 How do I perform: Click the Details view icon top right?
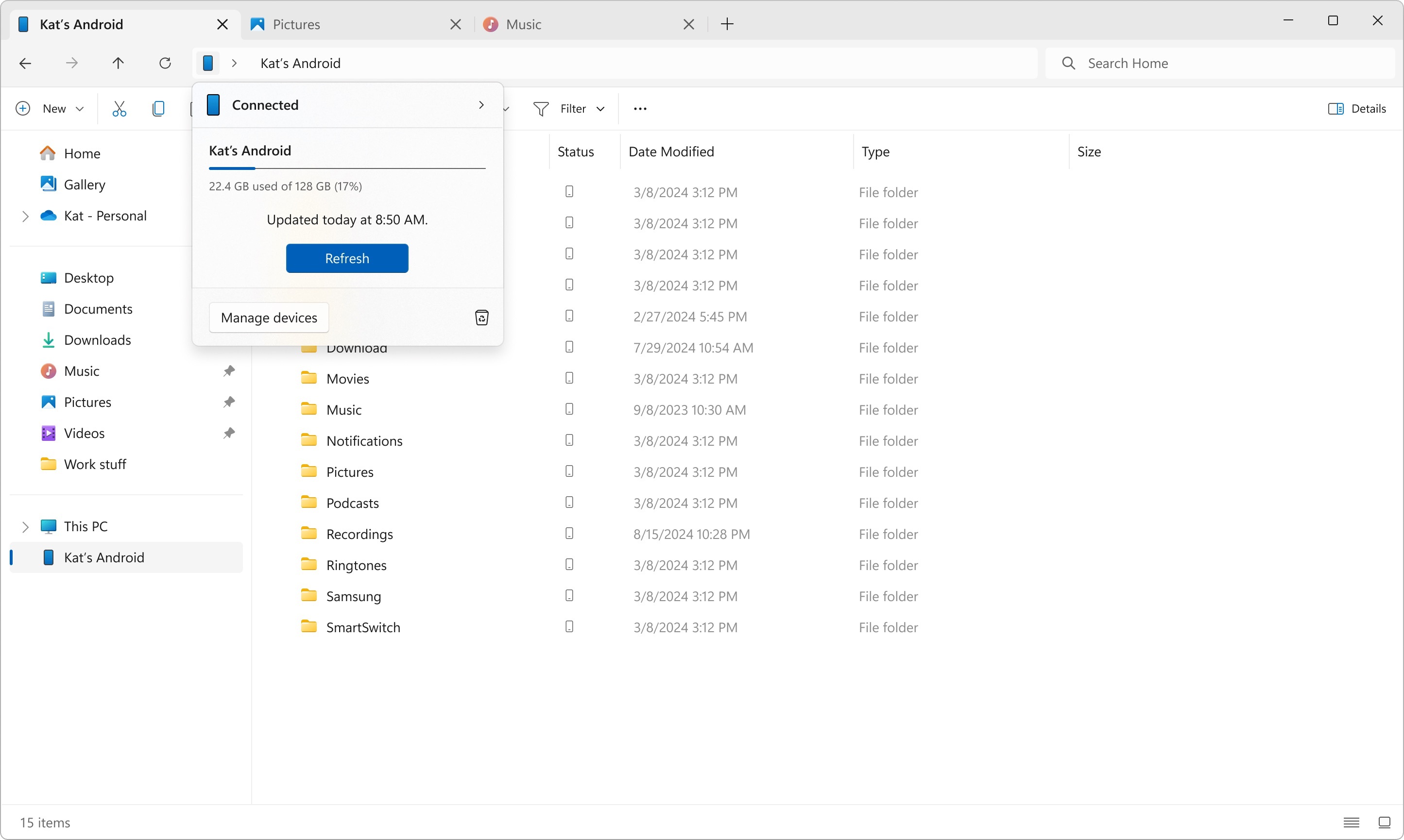1335,108
